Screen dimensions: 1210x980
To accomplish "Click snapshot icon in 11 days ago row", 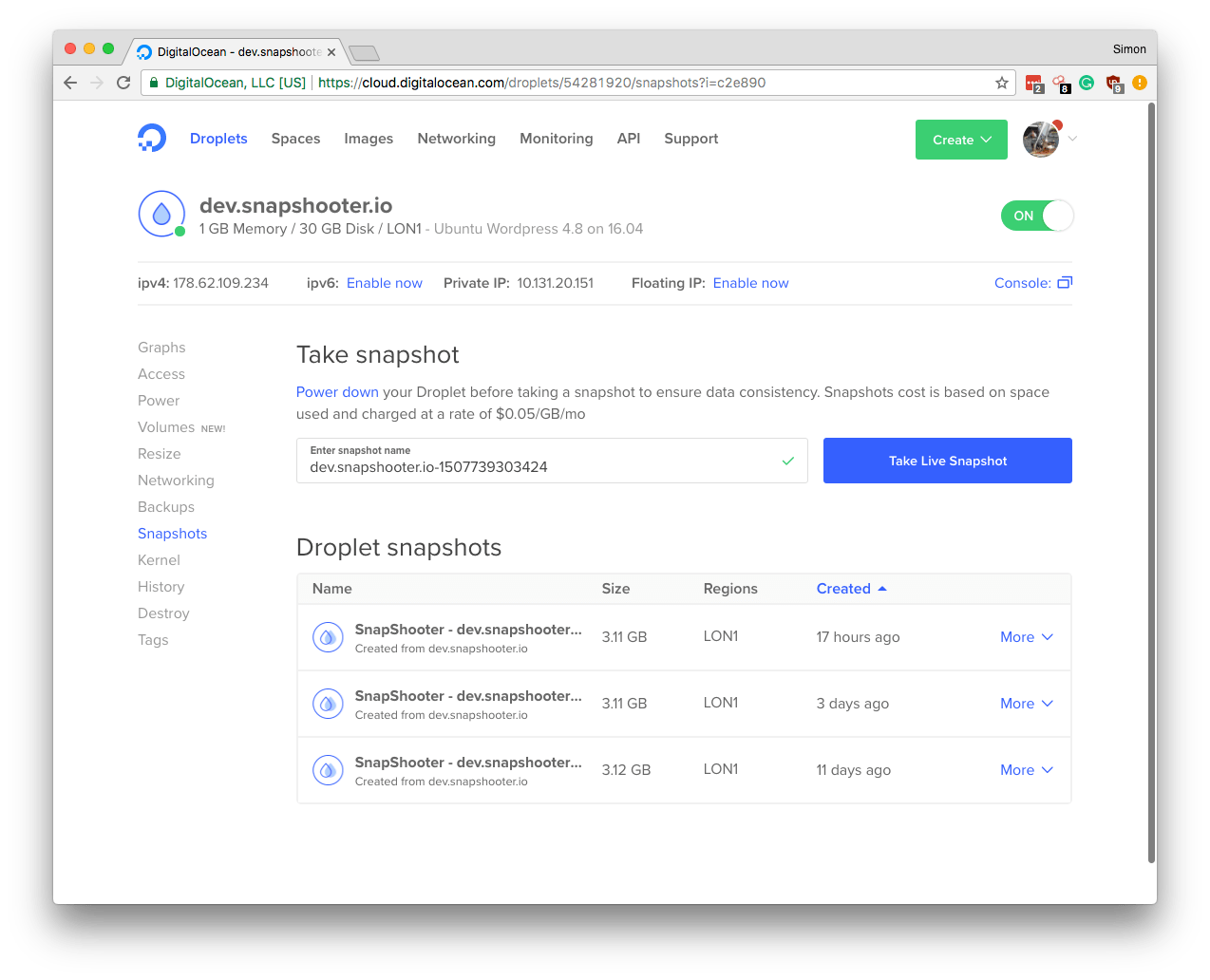I will click(x=328, y=770).
